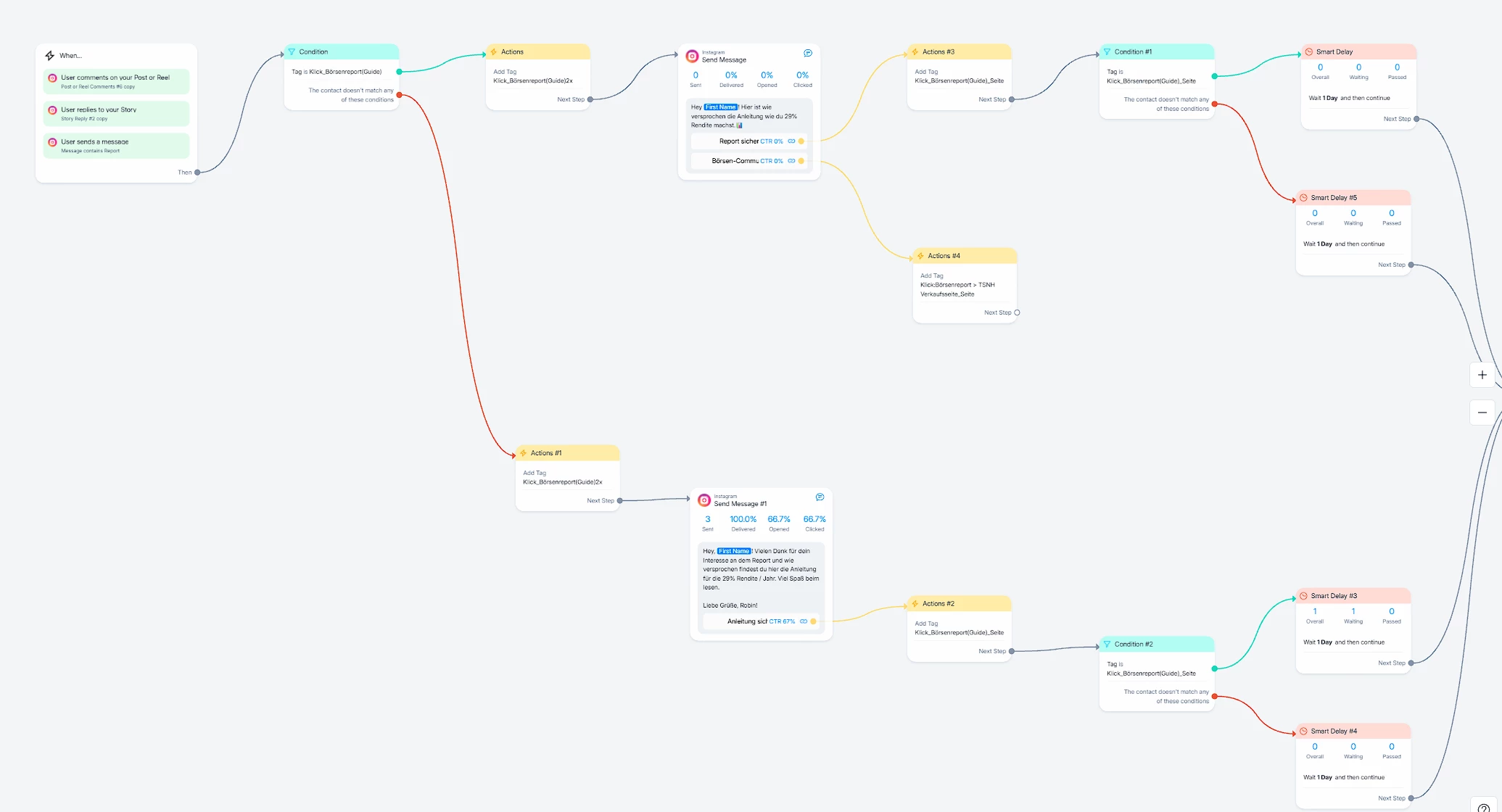Click the lightning icon on Actions #1 node
The image size is (1502, 812).
[523, 453]
